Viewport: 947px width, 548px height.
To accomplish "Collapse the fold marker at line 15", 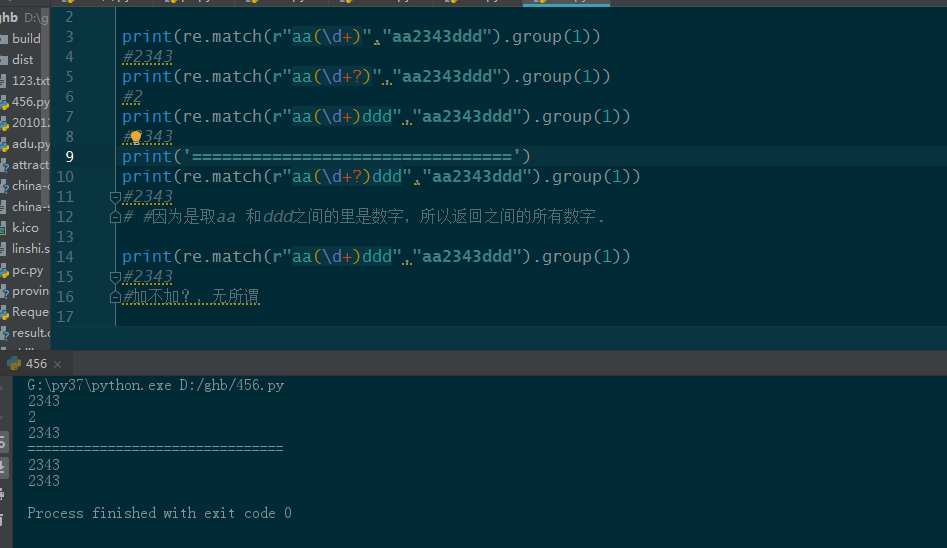I will (x=115, y=277).
